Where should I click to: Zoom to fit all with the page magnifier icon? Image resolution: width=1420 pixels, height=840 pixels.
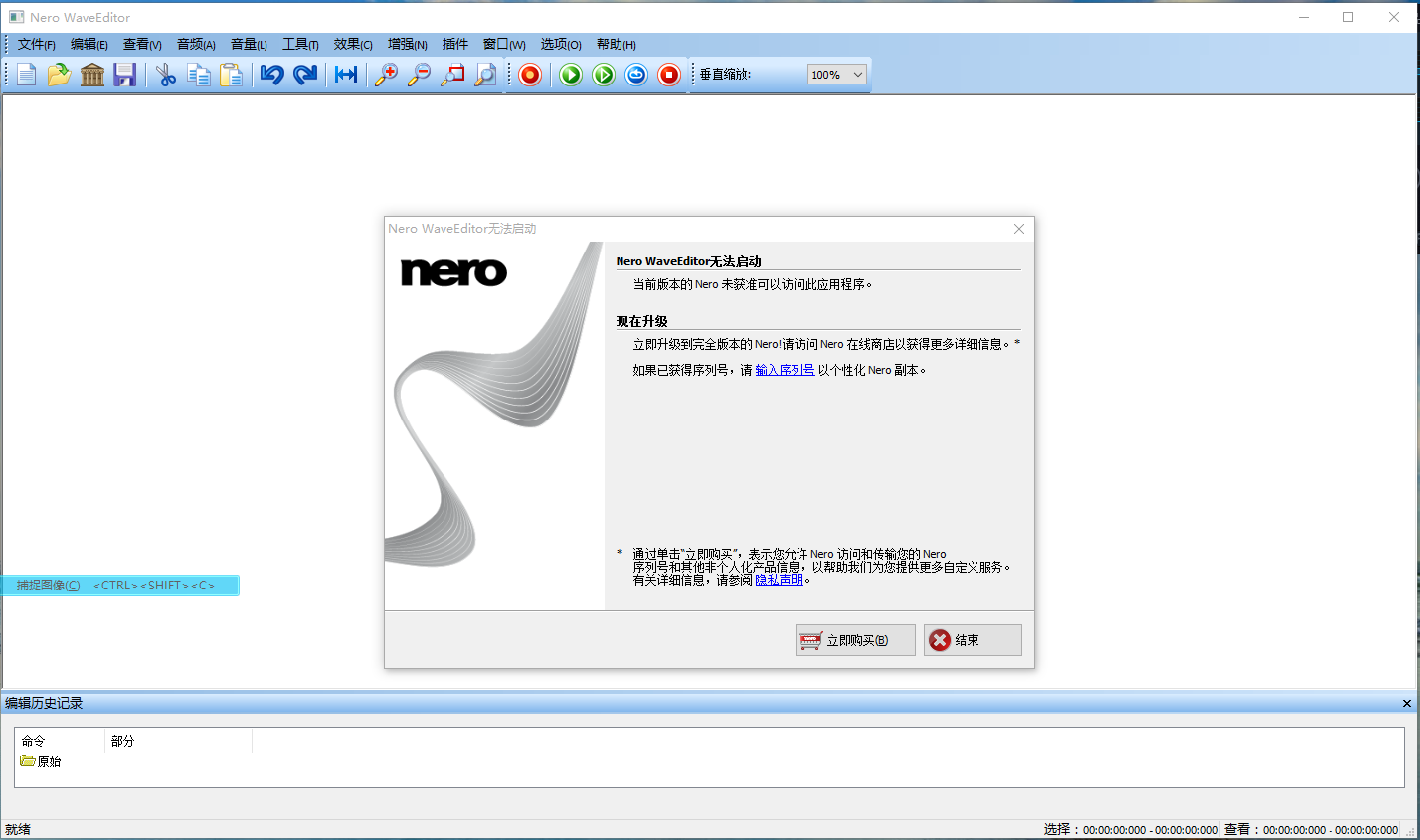tap(485, 75)
